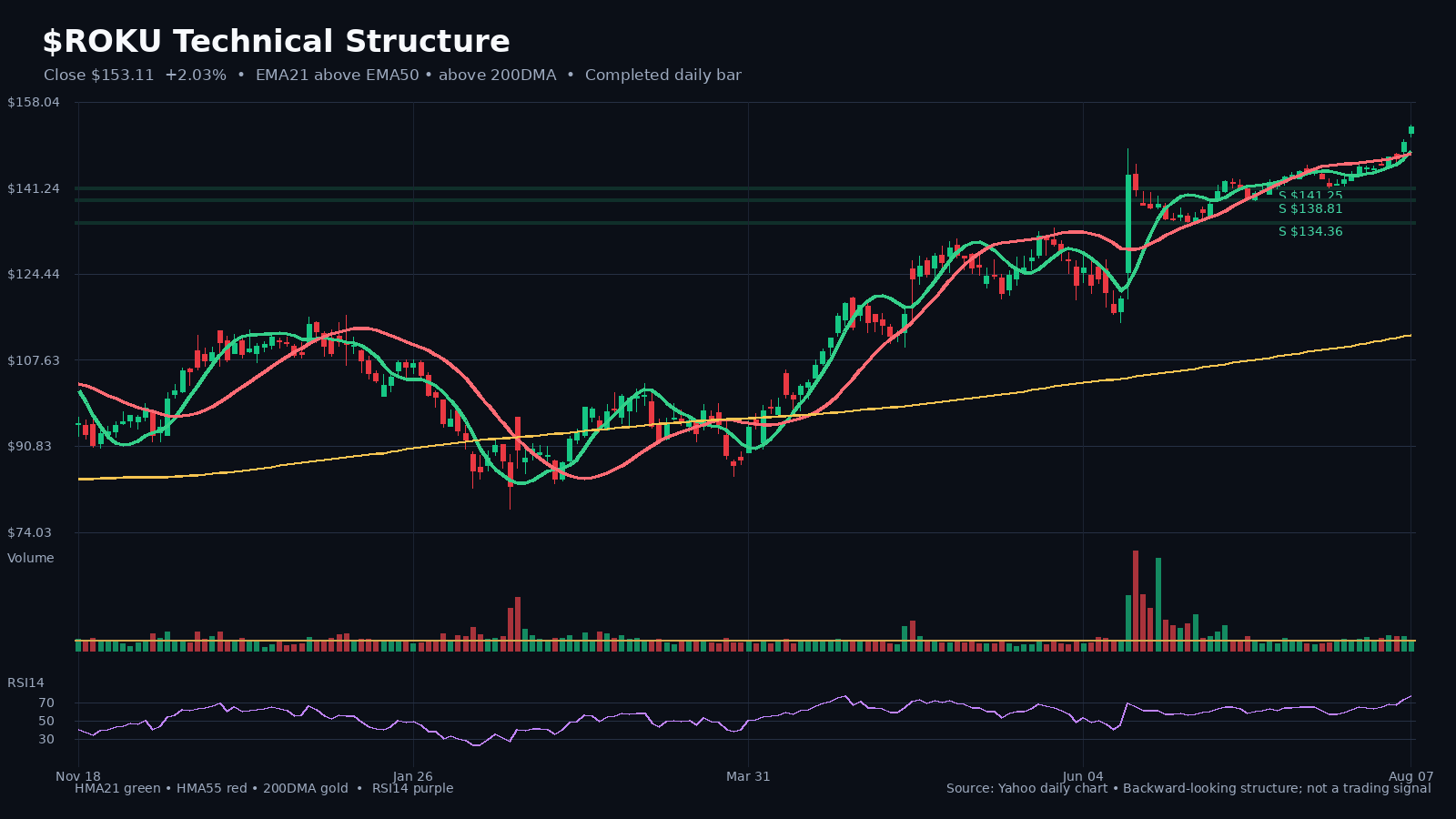Click the "$141.24" price axis label

point(34,188)
